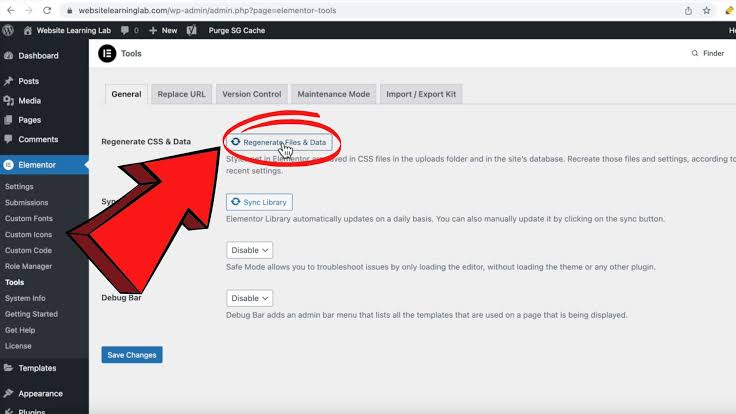Open Role Manager submenu item
The height and width of the screenshot is (414, 736).
[x=28, y=266]
